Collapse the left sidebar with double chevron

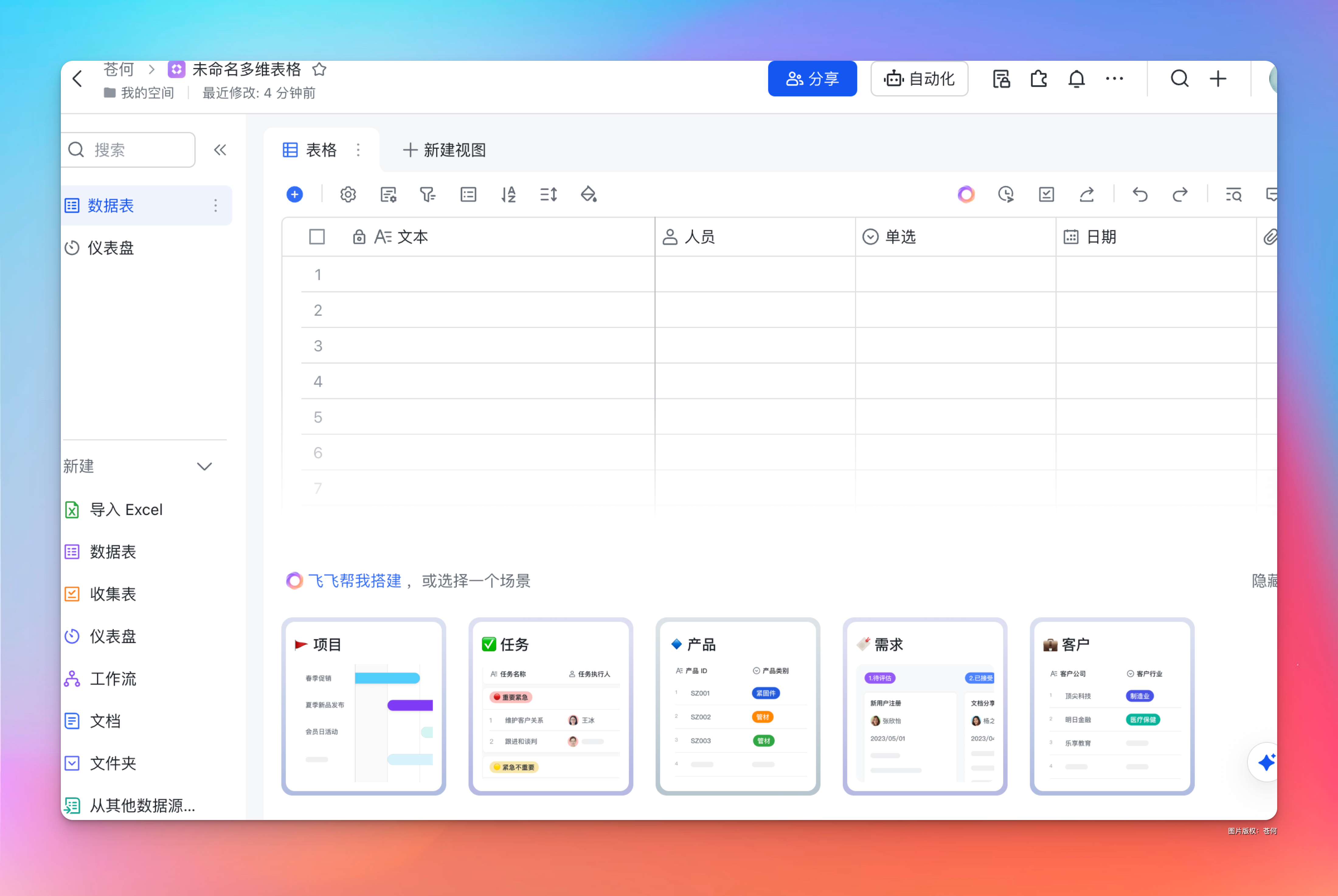tap(220, 150)
